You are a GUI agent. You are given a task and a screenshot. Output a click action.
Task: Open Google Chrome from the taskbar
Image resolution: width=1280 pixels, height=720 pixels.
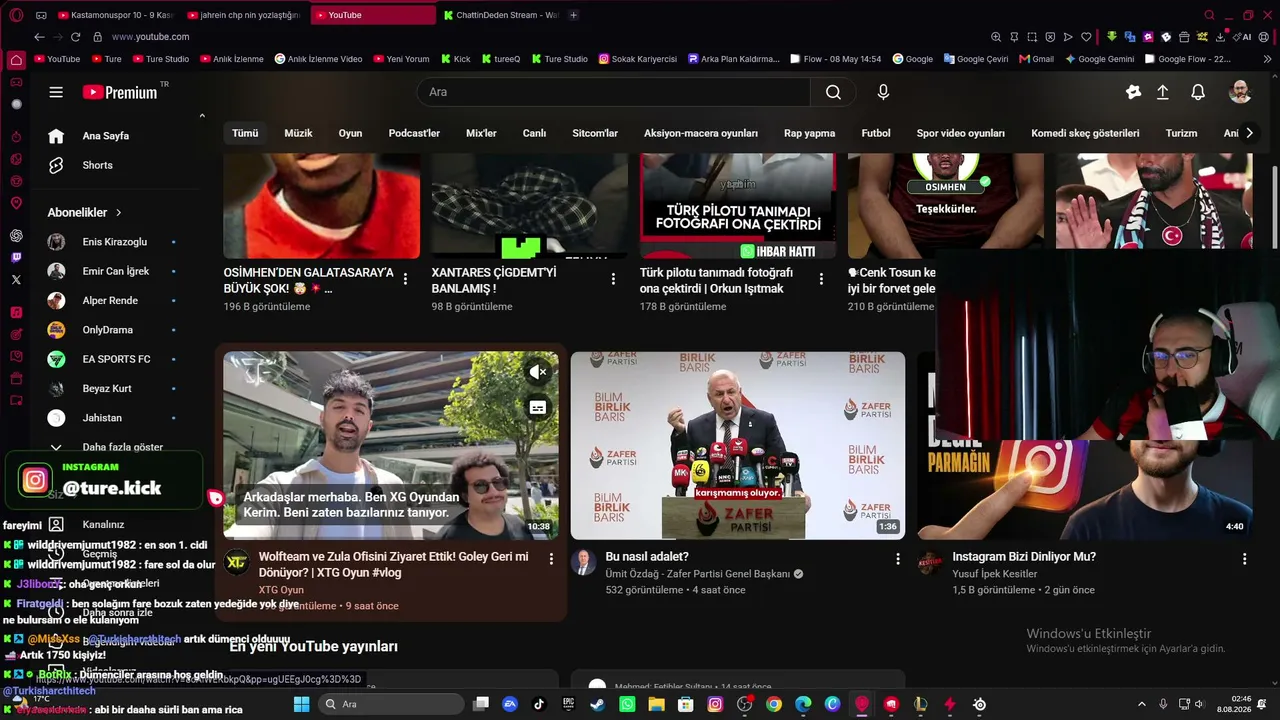[x=774, y=704]
